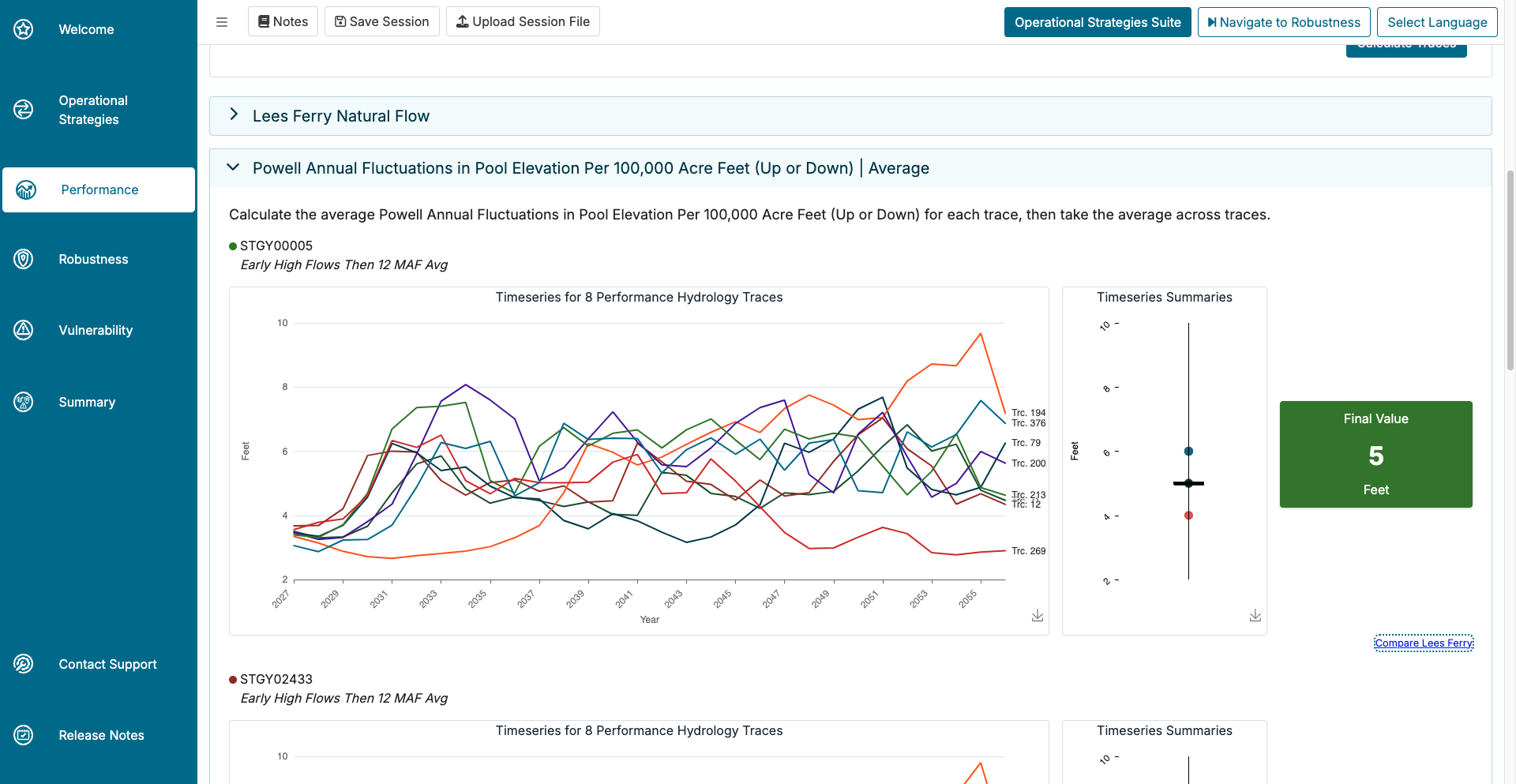Click the teal point on summaries chart
This screenshot has width=1516, height=784.
[x=1188, y=452]
